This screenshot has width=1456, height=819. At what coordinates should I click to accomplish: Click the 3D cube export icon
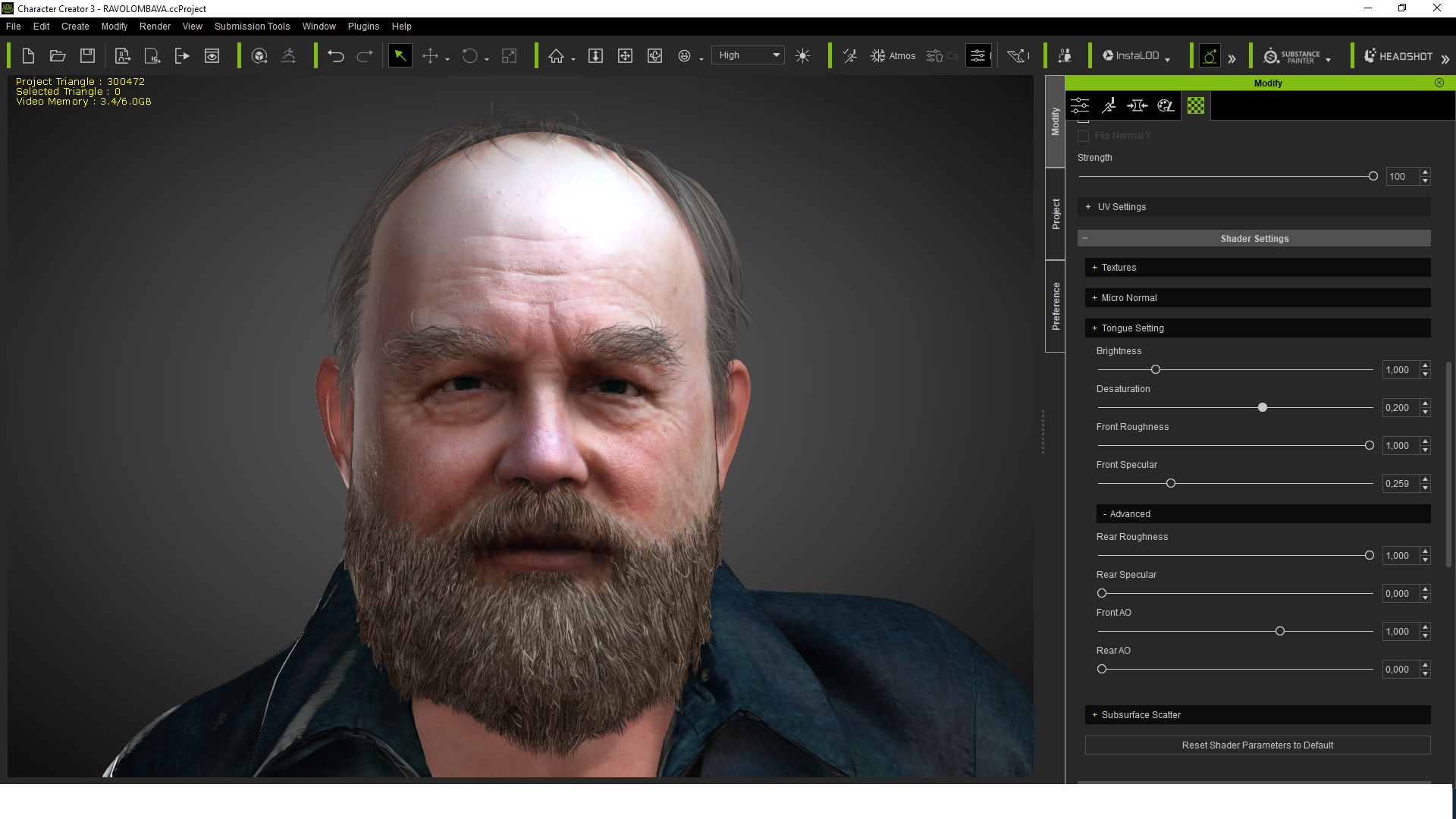(x=259, y=55)
